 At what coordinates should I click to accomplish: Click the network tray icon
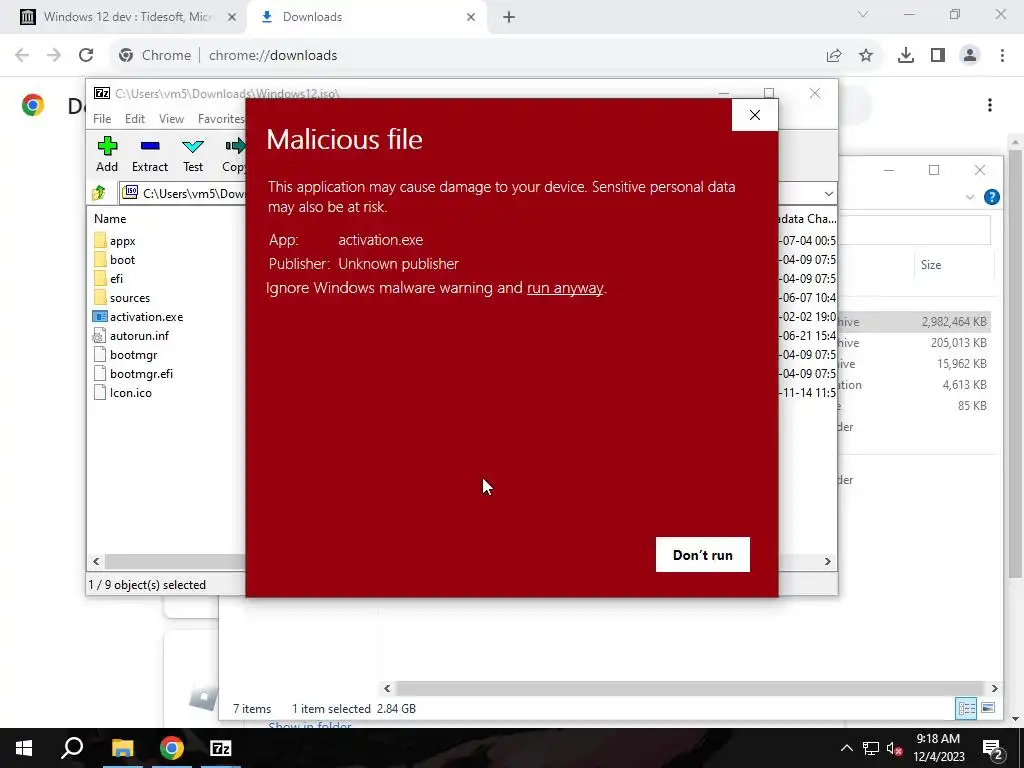pyautogui.click(x=871, y=748)
